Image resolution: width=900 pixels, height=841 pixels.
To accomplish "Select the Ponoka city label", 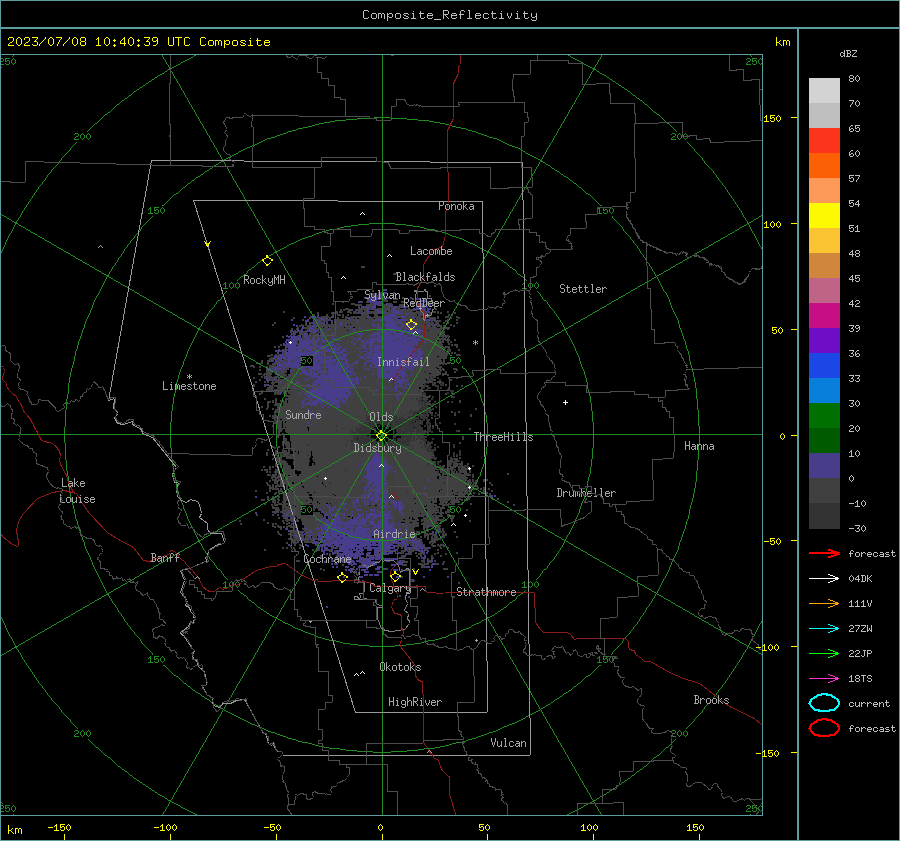I will click(456, 206).
